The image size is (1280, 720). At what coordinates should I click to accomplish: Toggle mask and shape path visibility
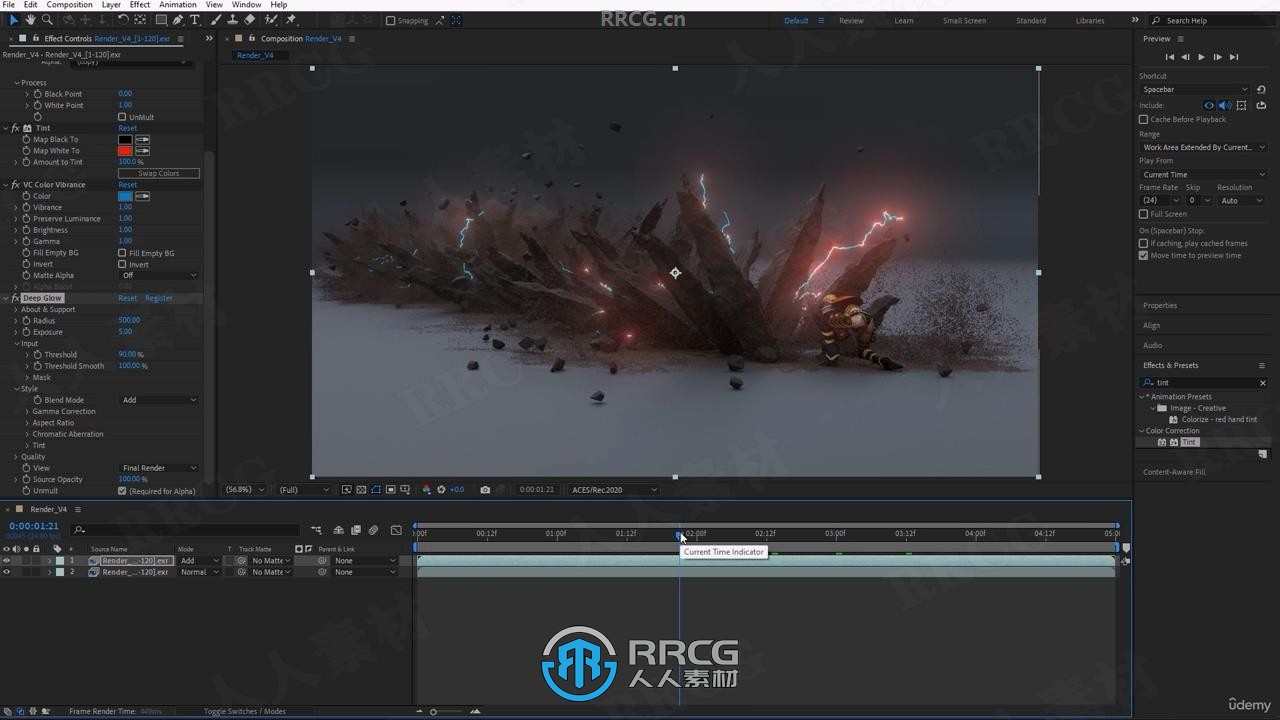point(376,490)
